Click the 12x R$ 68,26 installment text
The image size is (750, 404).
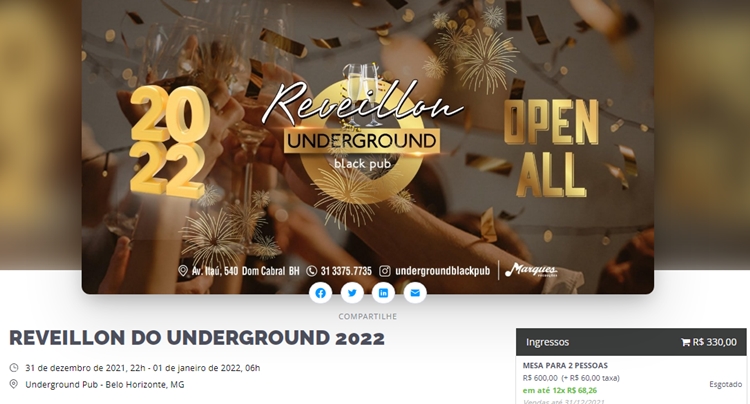click(x=575, y=390)
